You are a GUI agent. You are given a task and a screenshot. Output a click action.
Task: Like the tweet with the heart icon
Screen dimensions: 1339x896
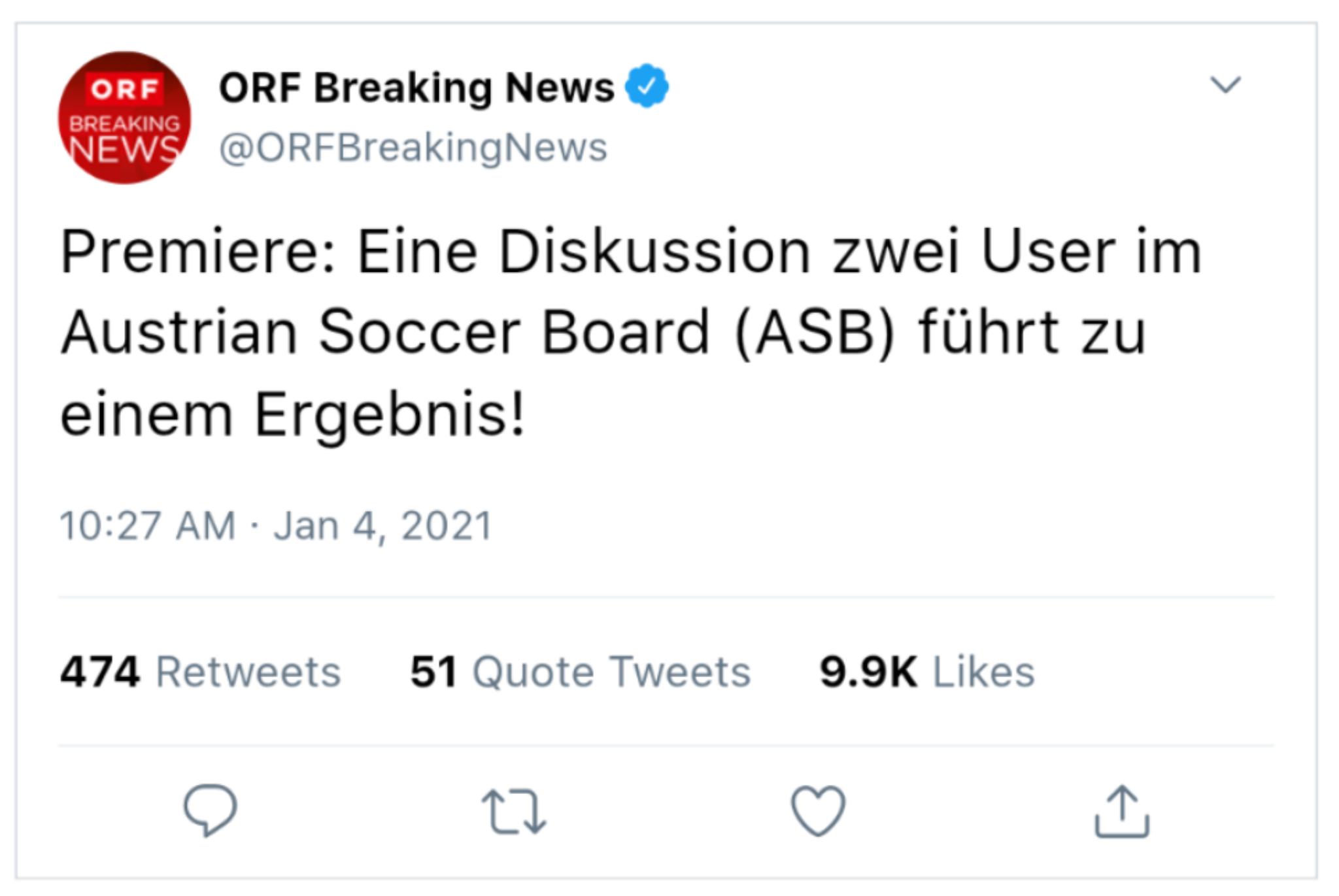click(818, 811)
